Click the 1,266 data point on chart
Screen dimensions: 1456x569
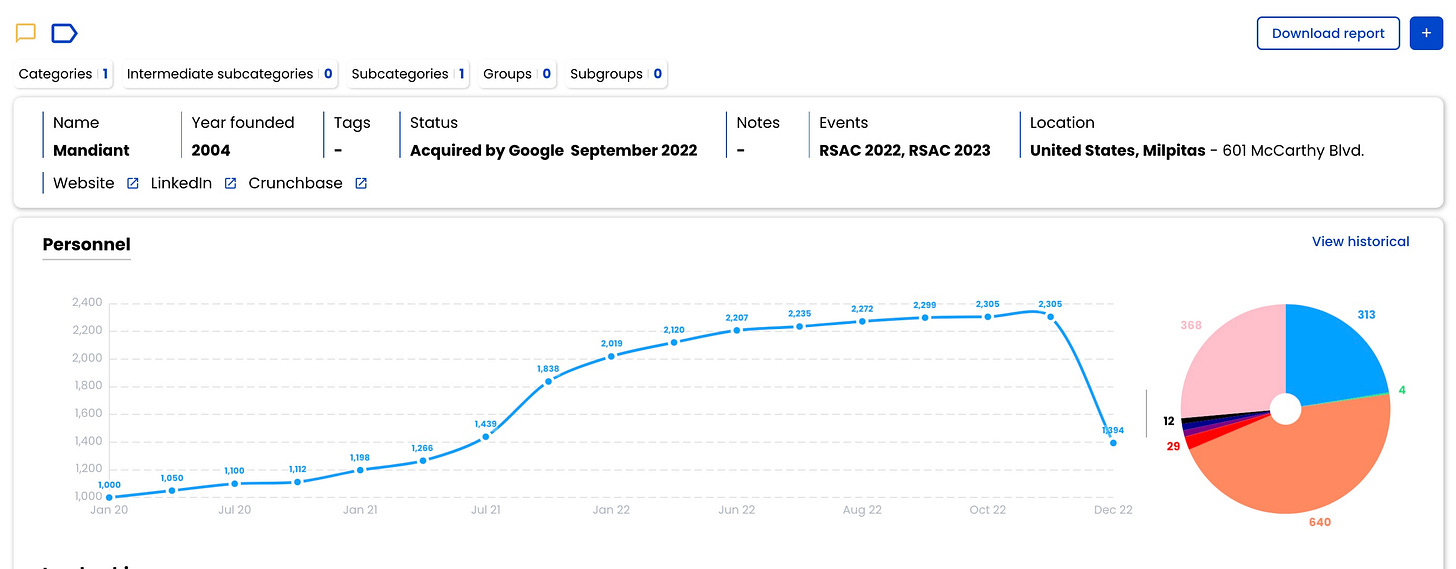[423, 460]
